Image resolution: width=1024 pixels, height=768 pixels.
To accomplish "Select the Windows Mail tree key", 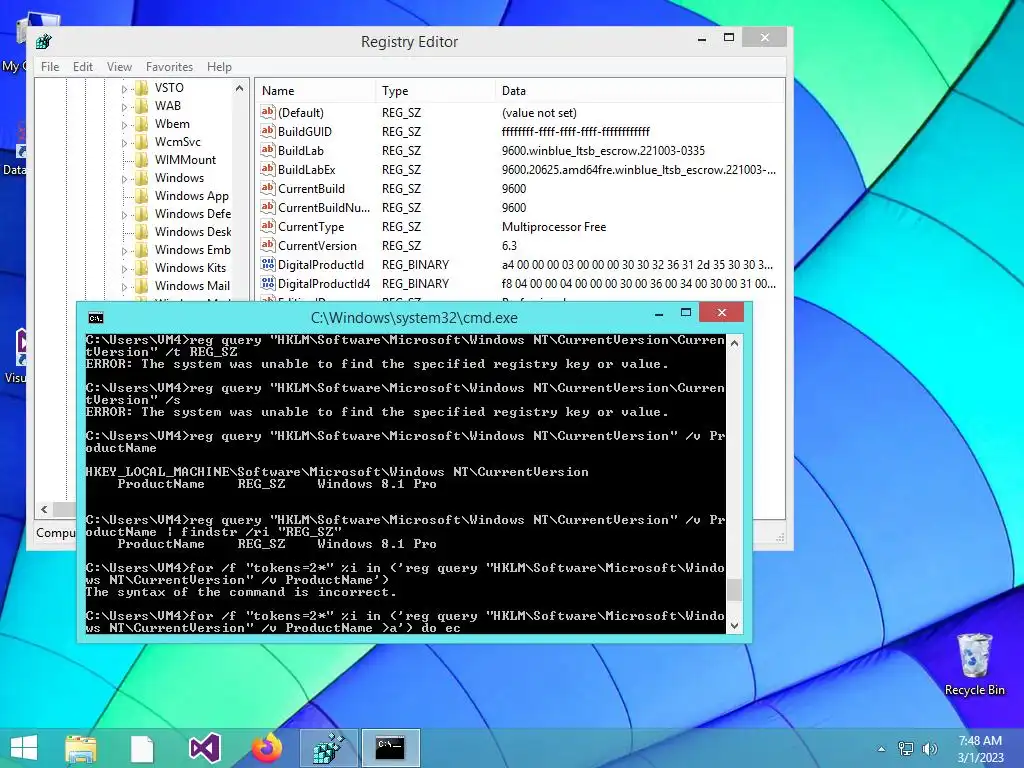I will pyautogui.click(x=192, y=285).
